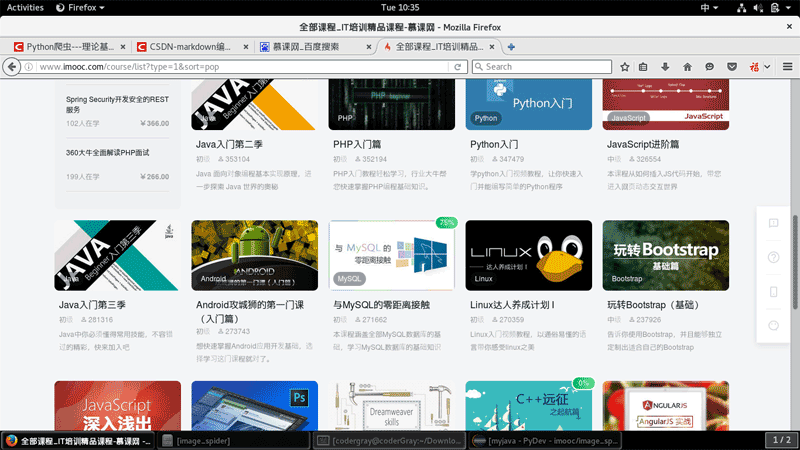The image size is (800, 450).
Task: Click the JavaScript深入浅出 thumbnail
Action: coord(117,406)
